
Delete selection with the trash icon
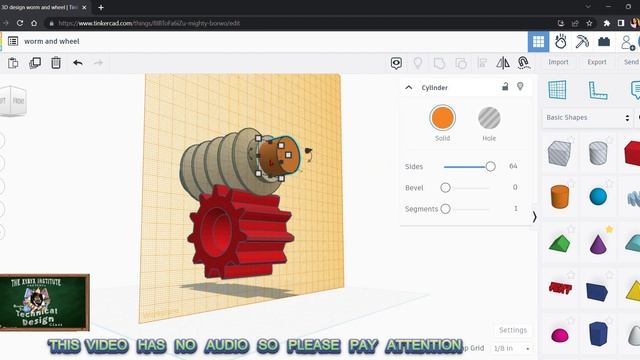(56, 63)
